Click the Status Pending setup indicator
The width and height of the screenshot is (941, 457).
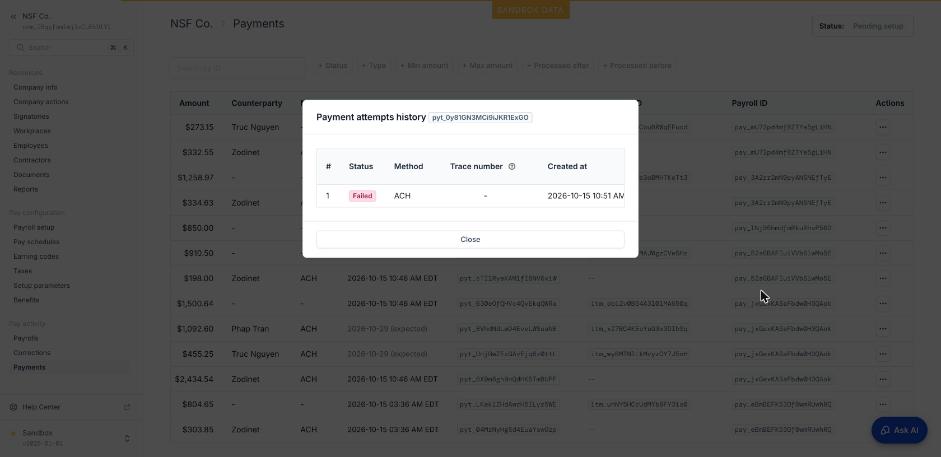[862, 26]
